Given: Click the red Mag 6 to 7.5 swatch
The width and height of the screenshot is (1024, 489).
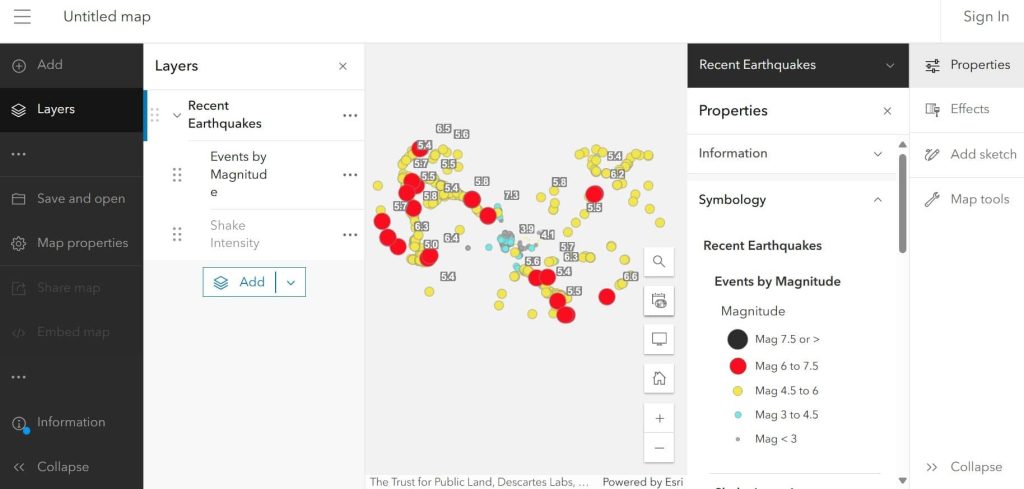Looking at the screenshot, I should pos(737,366).
